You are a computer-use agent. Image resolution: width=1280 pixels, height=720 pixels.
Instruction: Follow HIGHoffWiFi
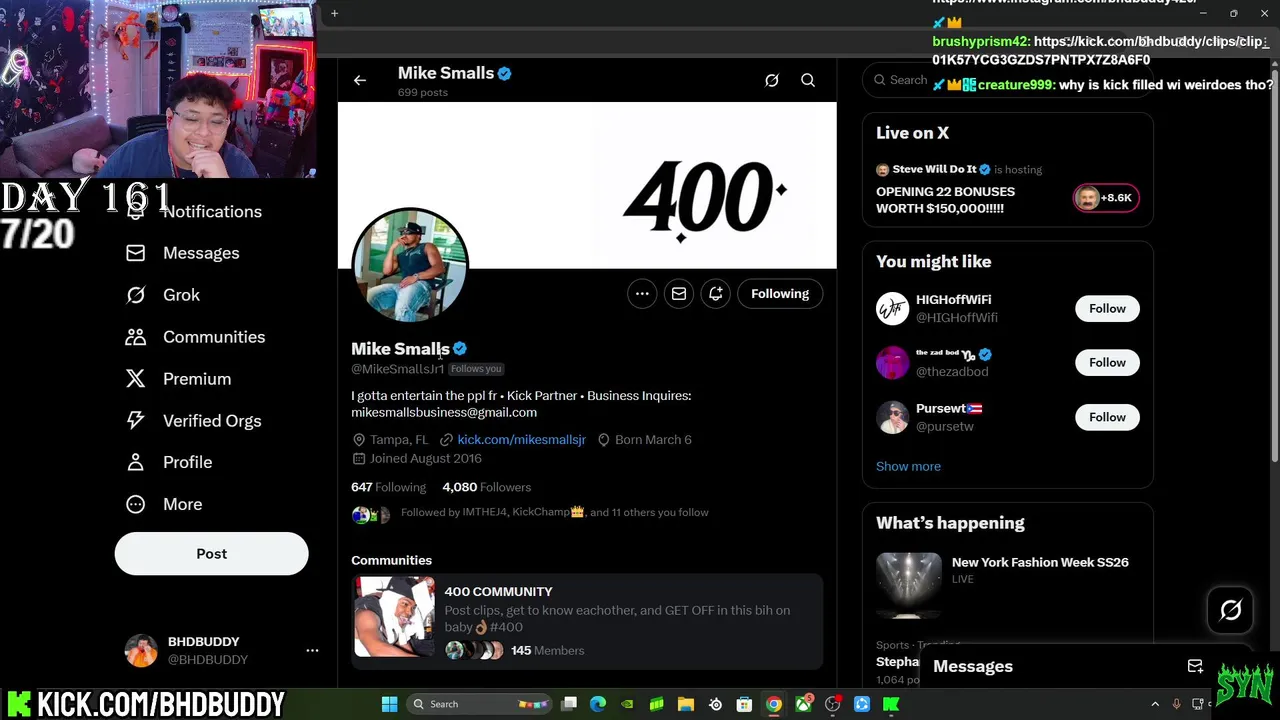click(x=1107, y=309)
